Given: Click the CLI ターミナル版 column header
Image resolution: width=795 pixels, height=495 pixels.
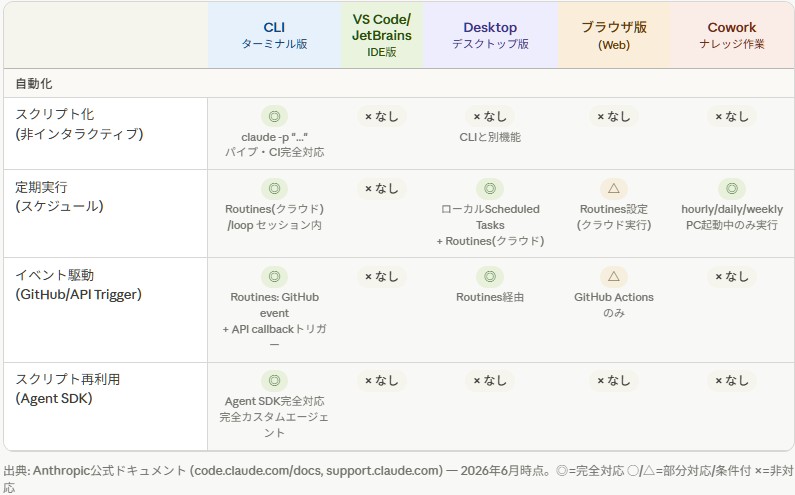Looking at the screenshot, I should pos(274,35).
